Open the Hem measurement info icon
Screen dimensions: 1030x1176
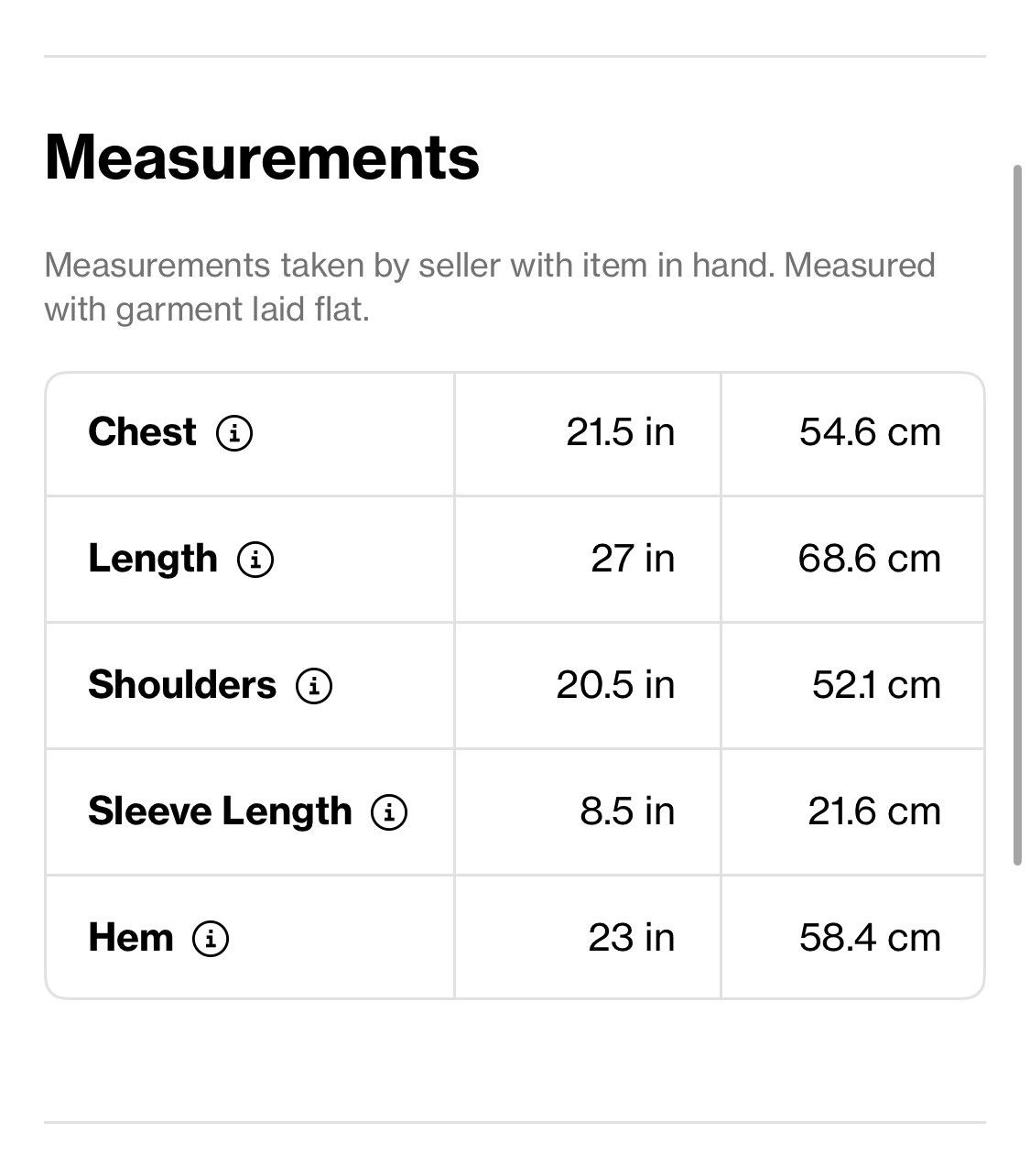[x=211, y=938]
